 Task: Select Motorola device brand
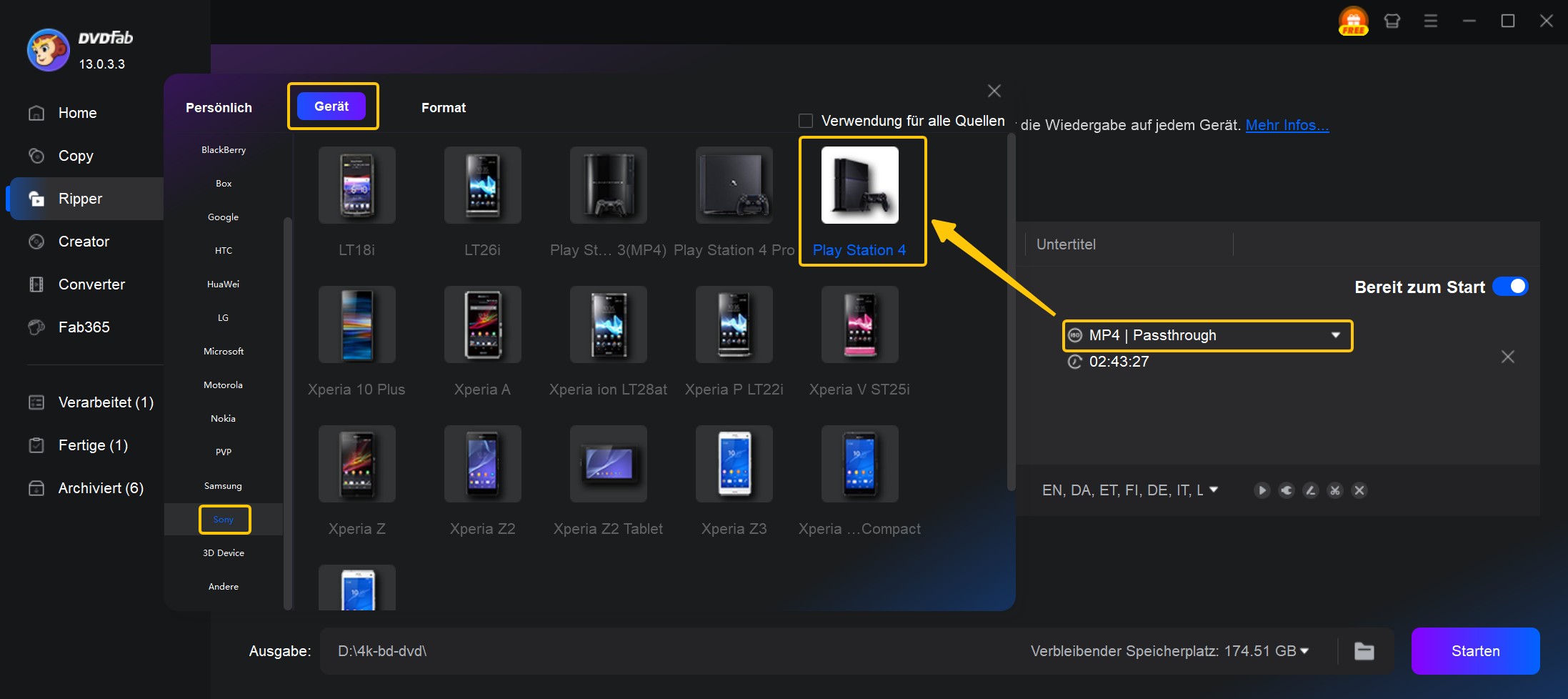224,385
